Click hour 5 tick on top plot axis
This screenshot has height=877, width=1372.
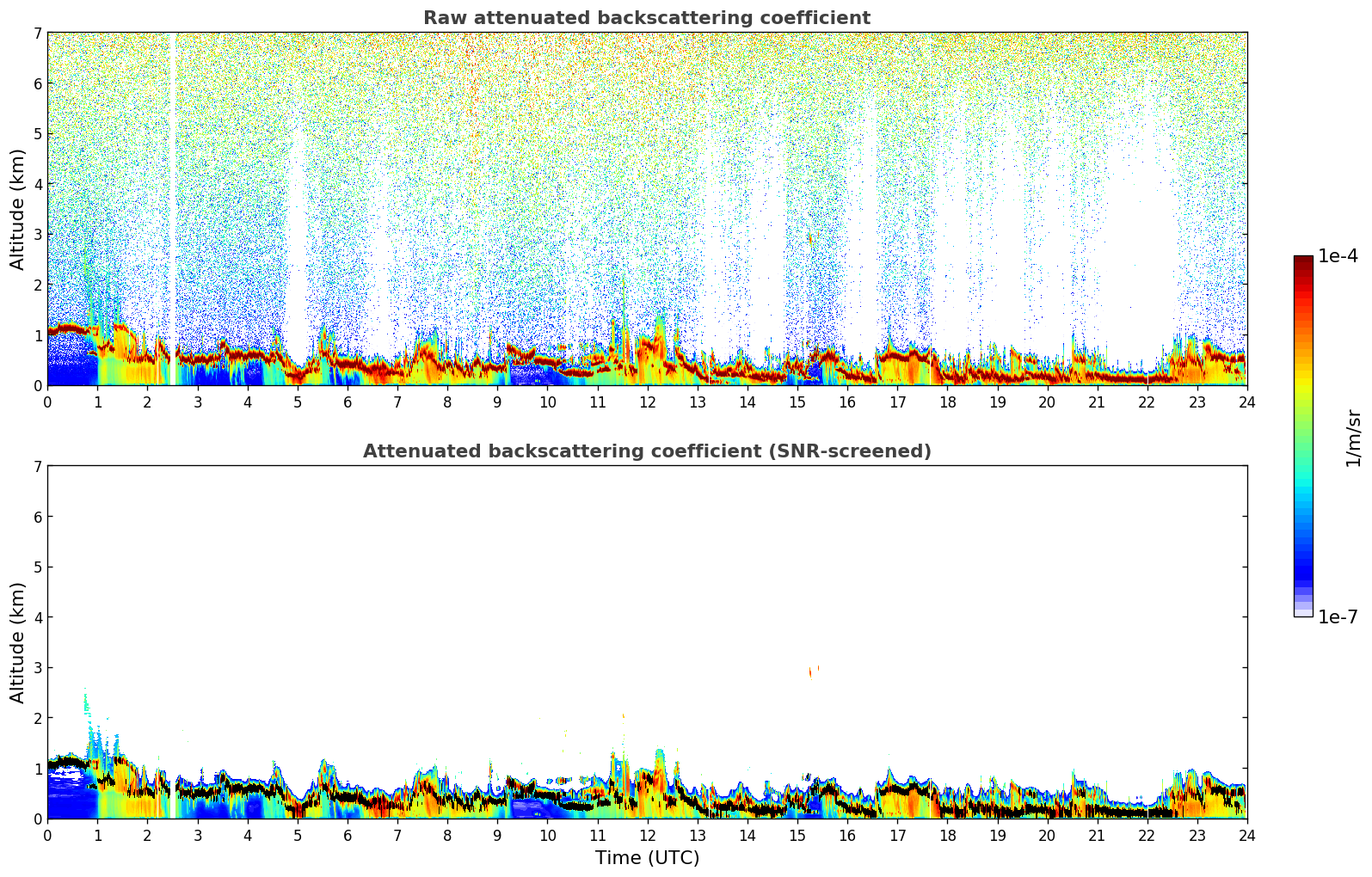click(298, 402)
